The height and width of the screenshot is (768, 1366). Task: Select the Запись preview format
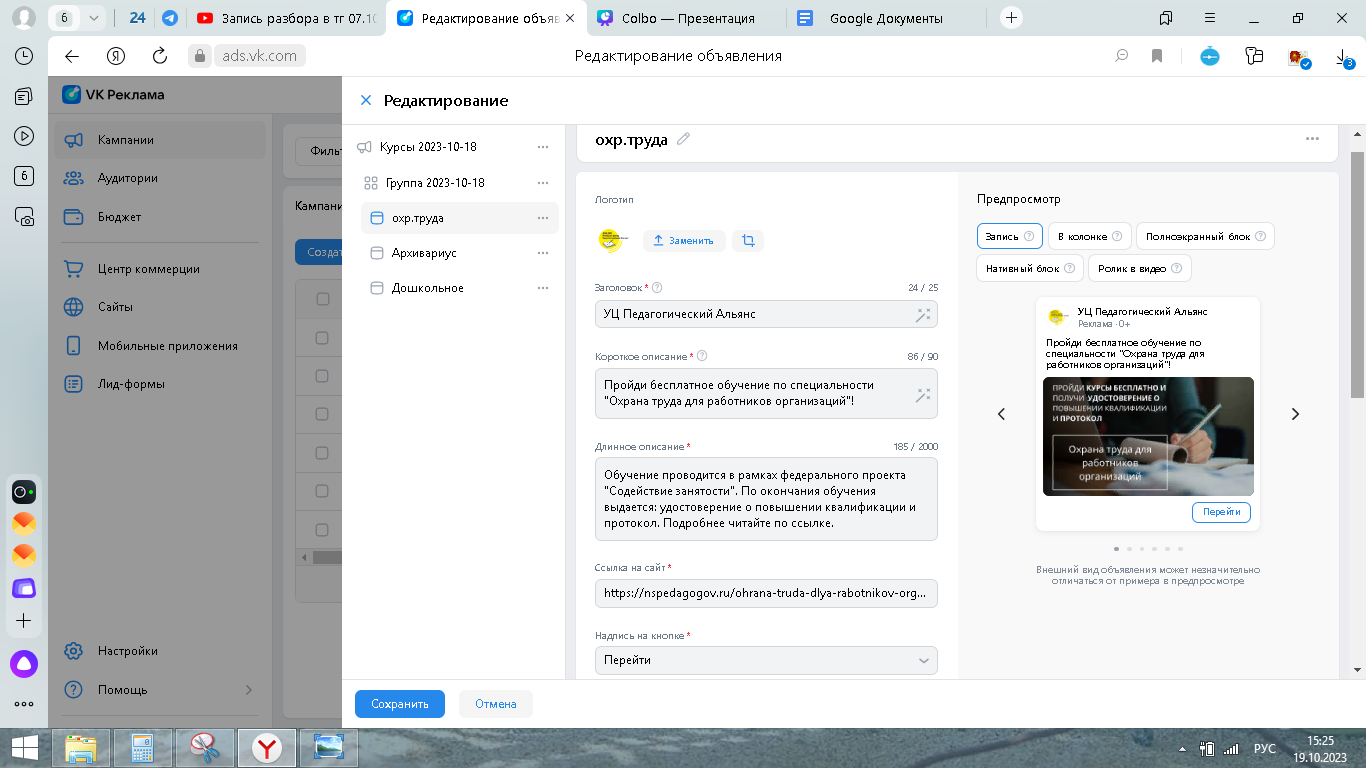[x=1009, y=236]
